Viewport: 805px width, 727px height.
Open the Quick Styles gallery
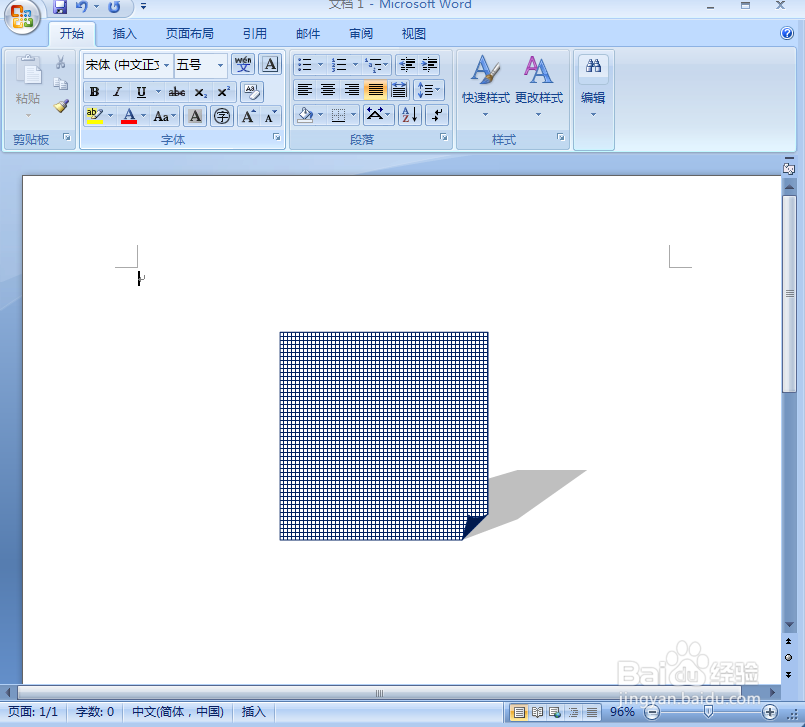485,86
